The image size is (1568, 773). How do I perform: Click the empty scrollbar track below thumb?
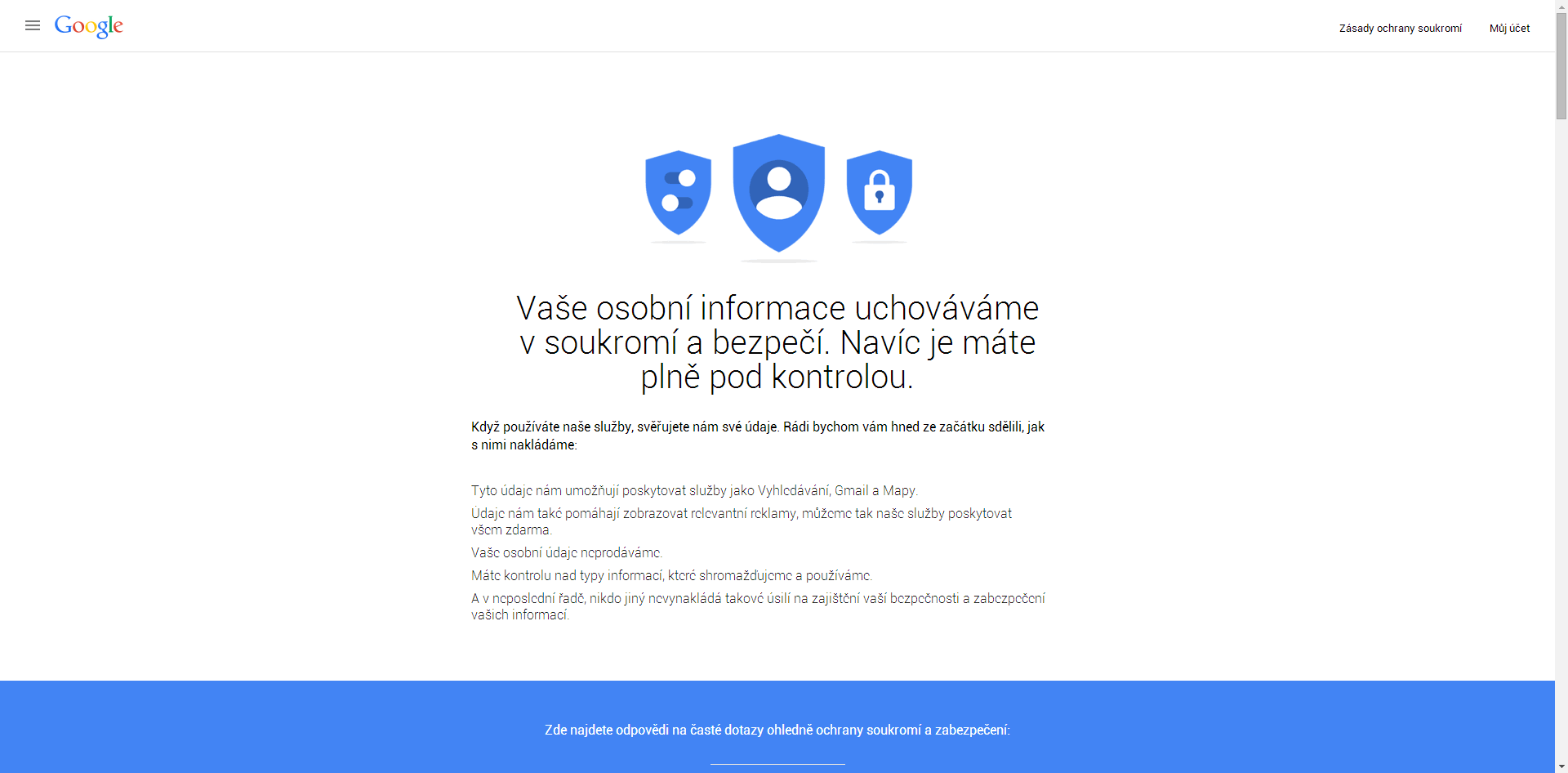pyautogui.click(x=1561, y=440)
